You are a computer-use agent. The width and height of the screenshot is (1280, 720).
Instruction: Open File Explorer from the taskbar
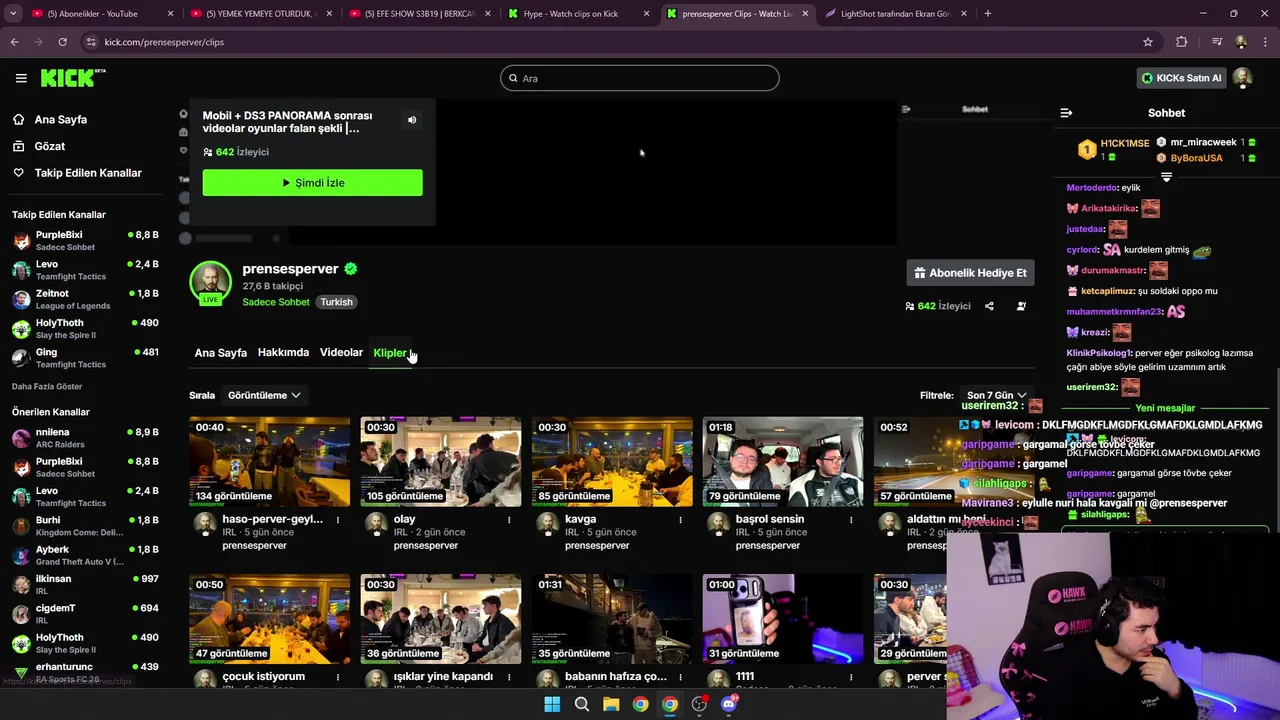click(x=611, y=704)
